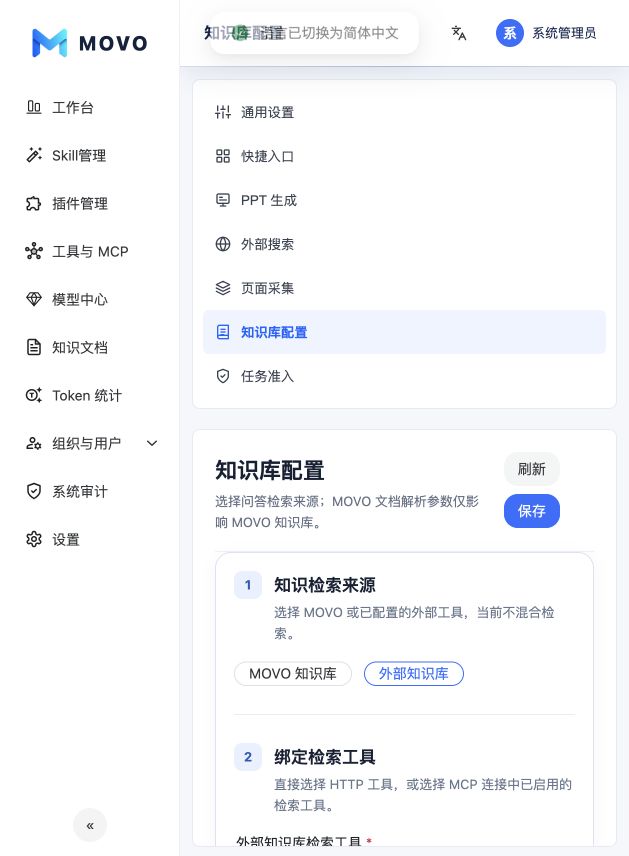Click the 通用设置 sliders icon
The height and width of the screenshot is (856, 629).
[223, 112]
